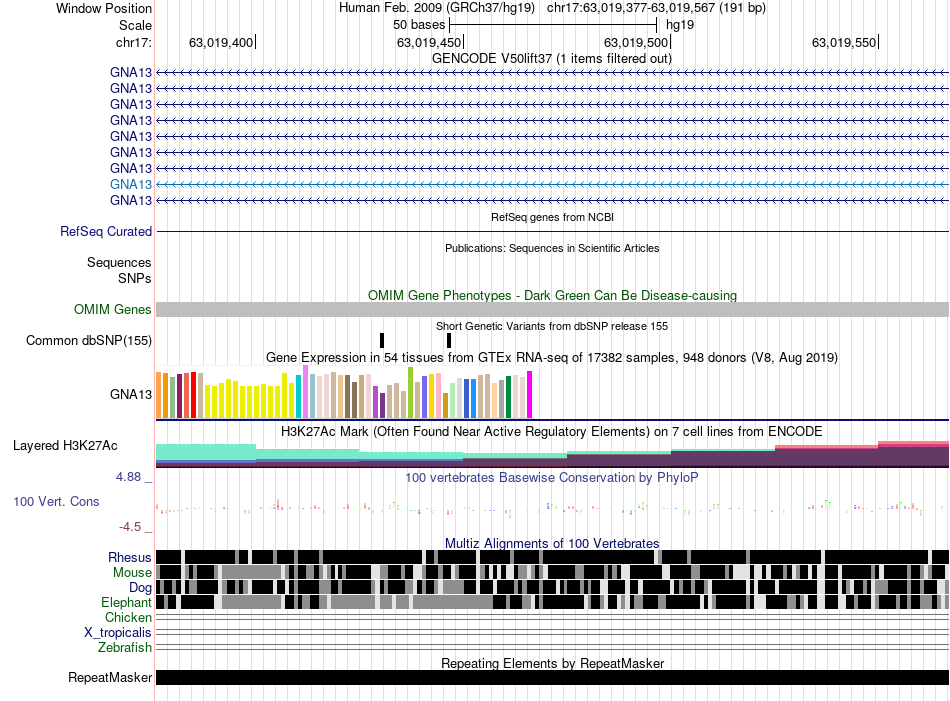This screenshot has height=701, width=950.
Task: Click the Elephant species label
Action: tap(126, 603)
